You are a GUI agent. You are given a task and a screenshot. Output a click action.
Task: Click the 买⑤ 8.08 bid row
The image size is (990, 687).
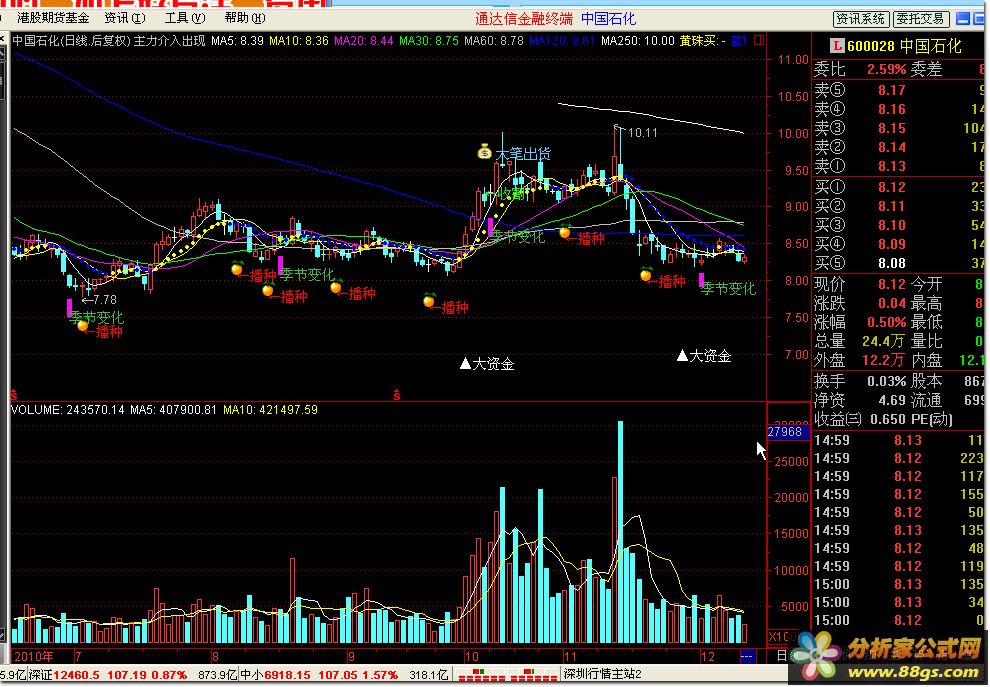click(x=900, y=263)
